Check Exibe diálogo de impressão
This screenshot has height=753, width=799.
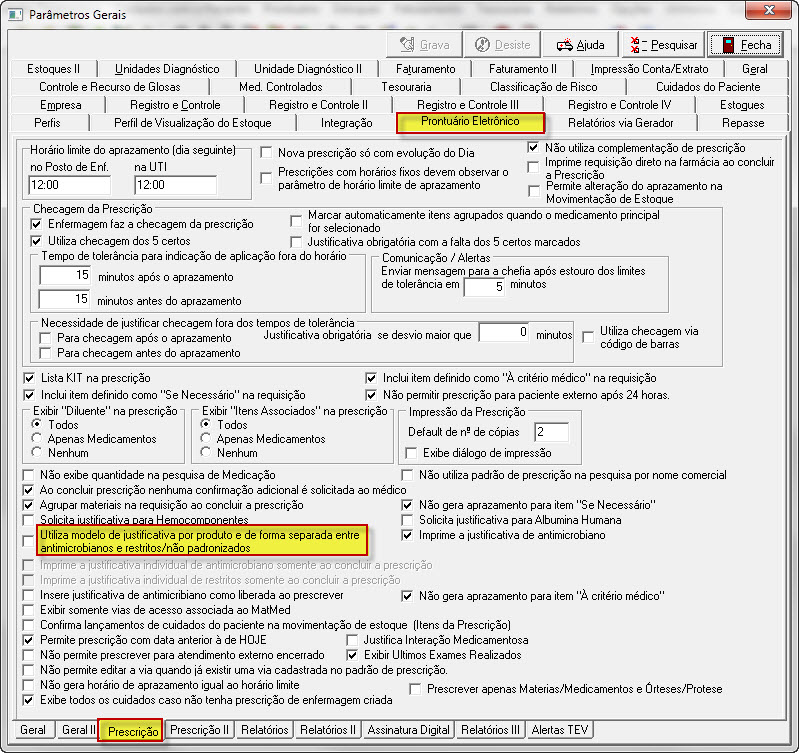(x=411, y=453)
